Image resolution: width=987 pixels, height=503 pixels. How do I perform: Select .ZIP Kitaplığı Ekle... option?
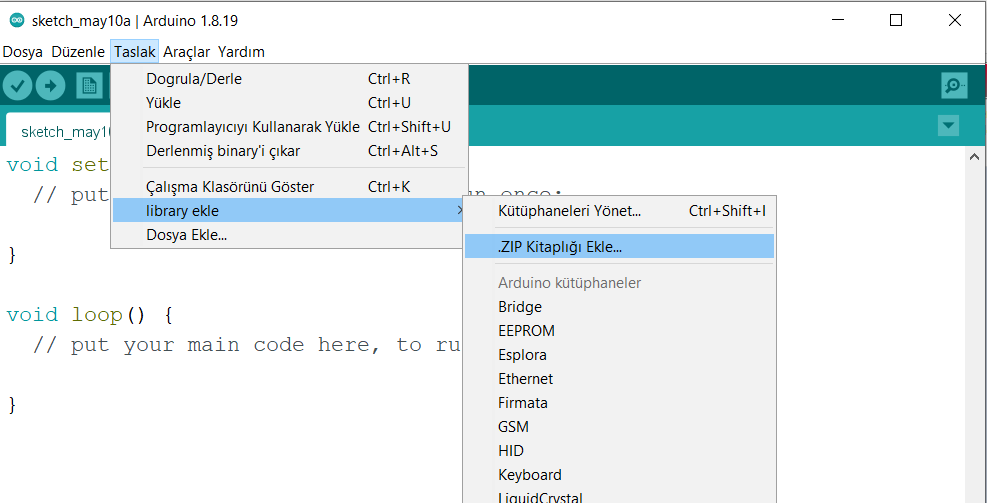click(560, 247)
